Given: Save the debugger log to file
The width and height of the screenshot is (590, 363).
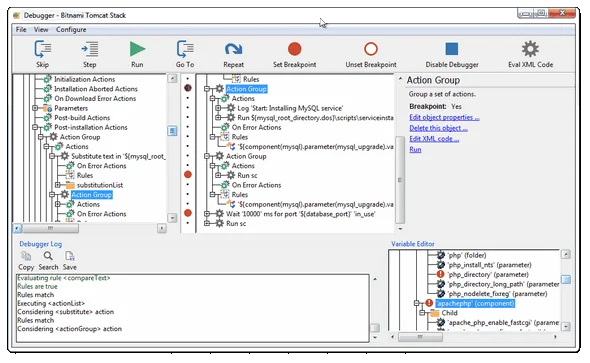Looking at the screenshot, I should tap(70, 256).
